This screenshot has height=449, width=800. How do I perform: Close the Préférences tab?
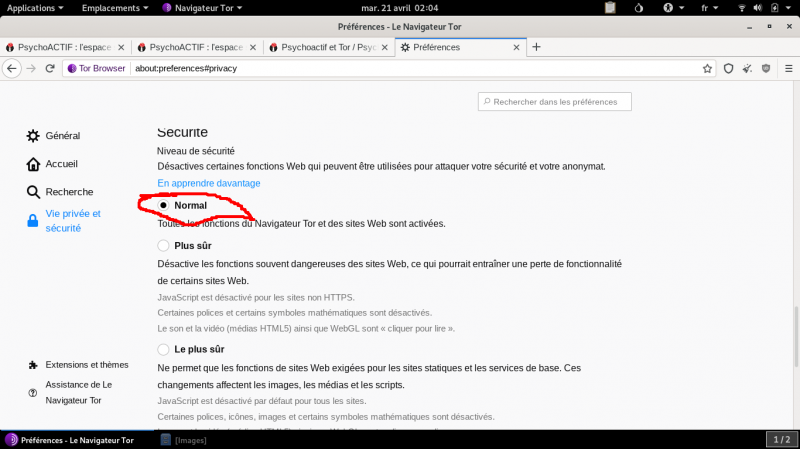(516, 47)
